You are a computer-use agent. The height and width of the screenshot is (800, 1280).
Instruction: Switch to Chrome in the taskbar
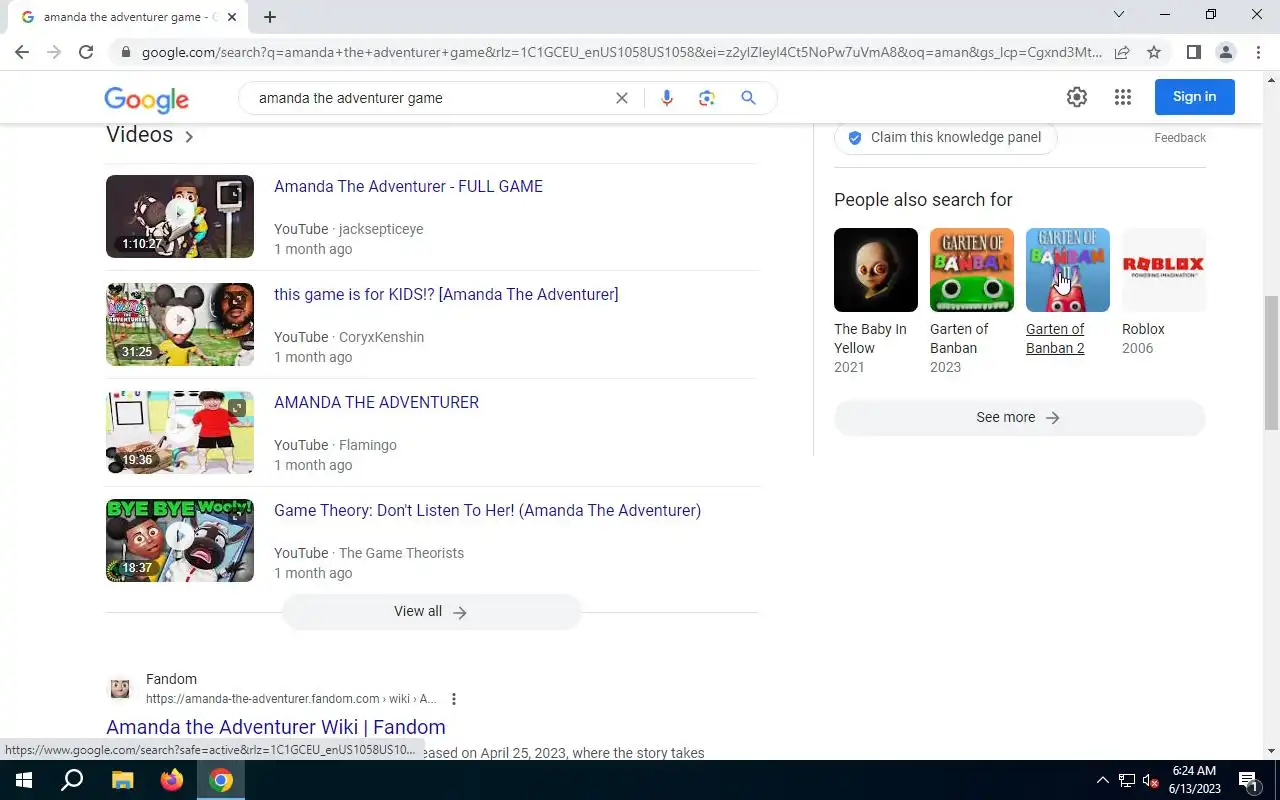(221, 780)
